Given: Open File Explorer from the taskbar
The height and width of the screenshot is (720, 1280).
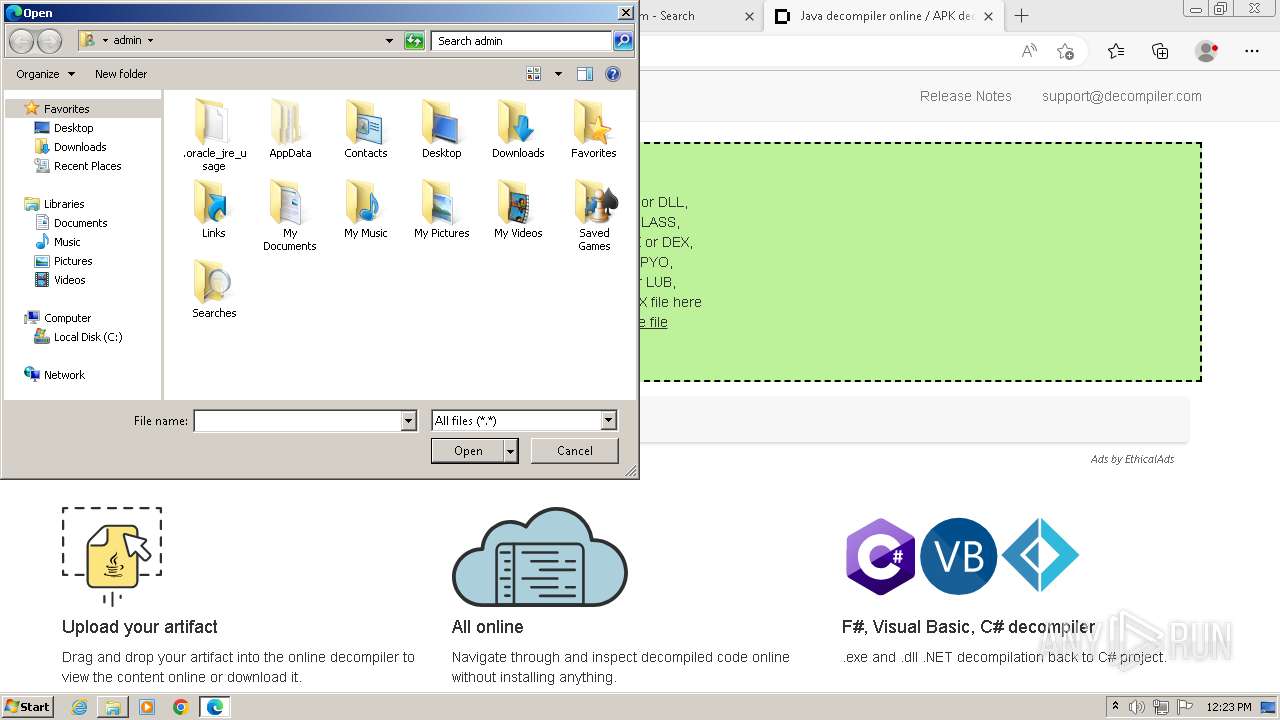Looking at the screenshot, I should point(113,707).
